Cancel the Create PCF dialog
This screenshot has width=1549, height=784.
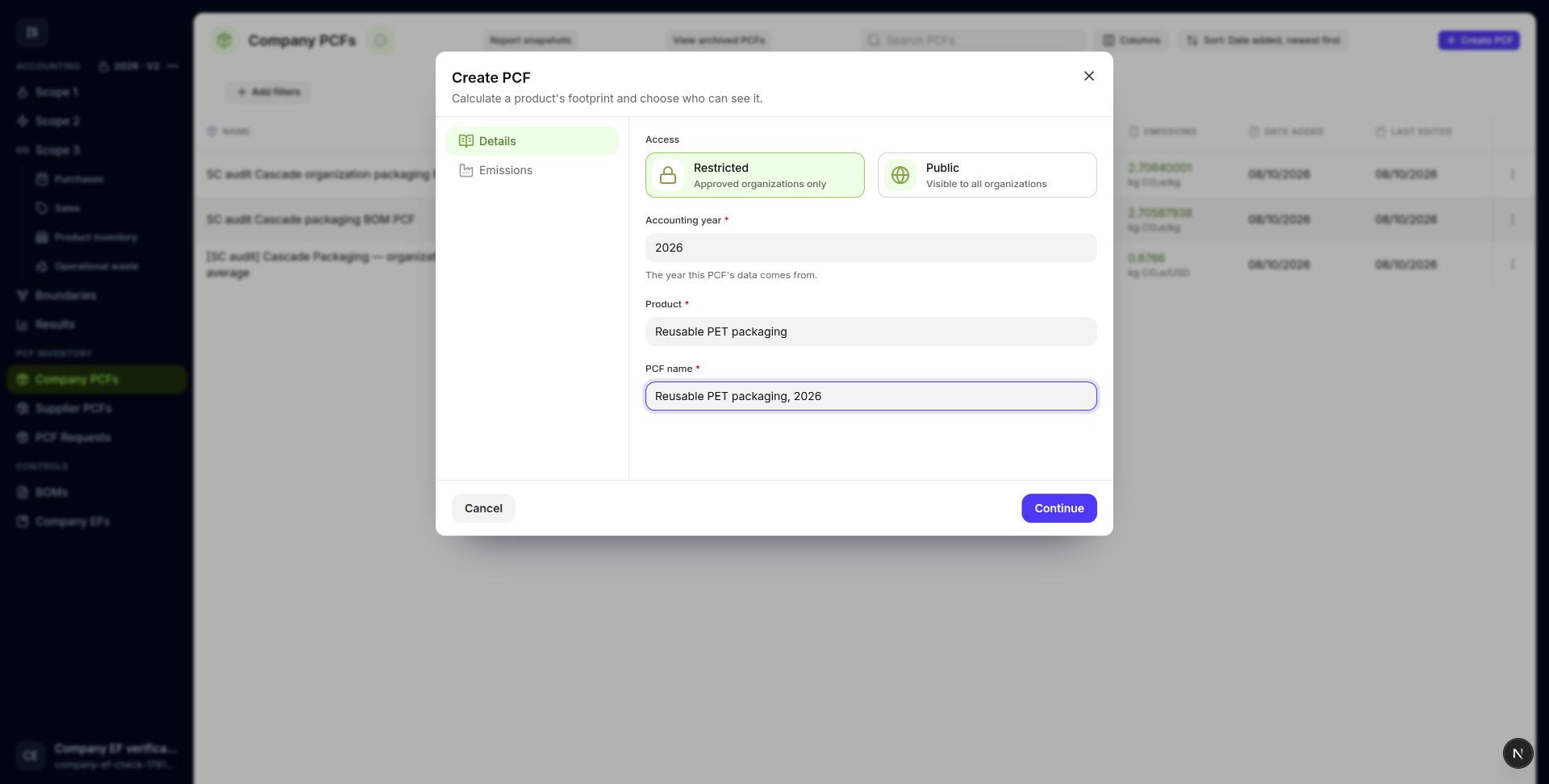[483, 508]
